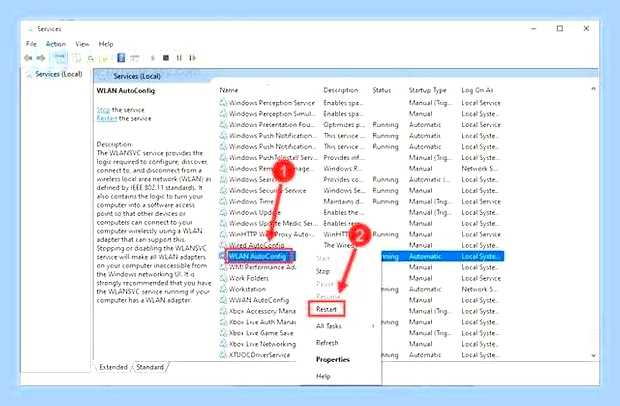Open the View menu
The image size is (620, 406).
click(82, 44)
